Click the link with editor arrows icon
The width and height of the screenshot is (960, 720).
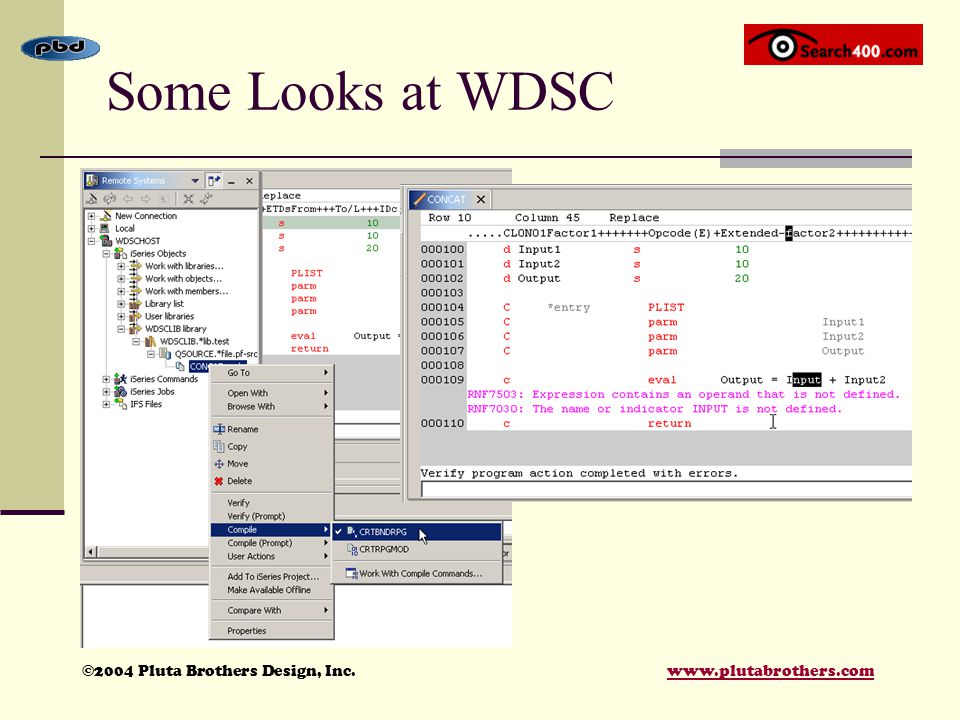click(206, 198)
